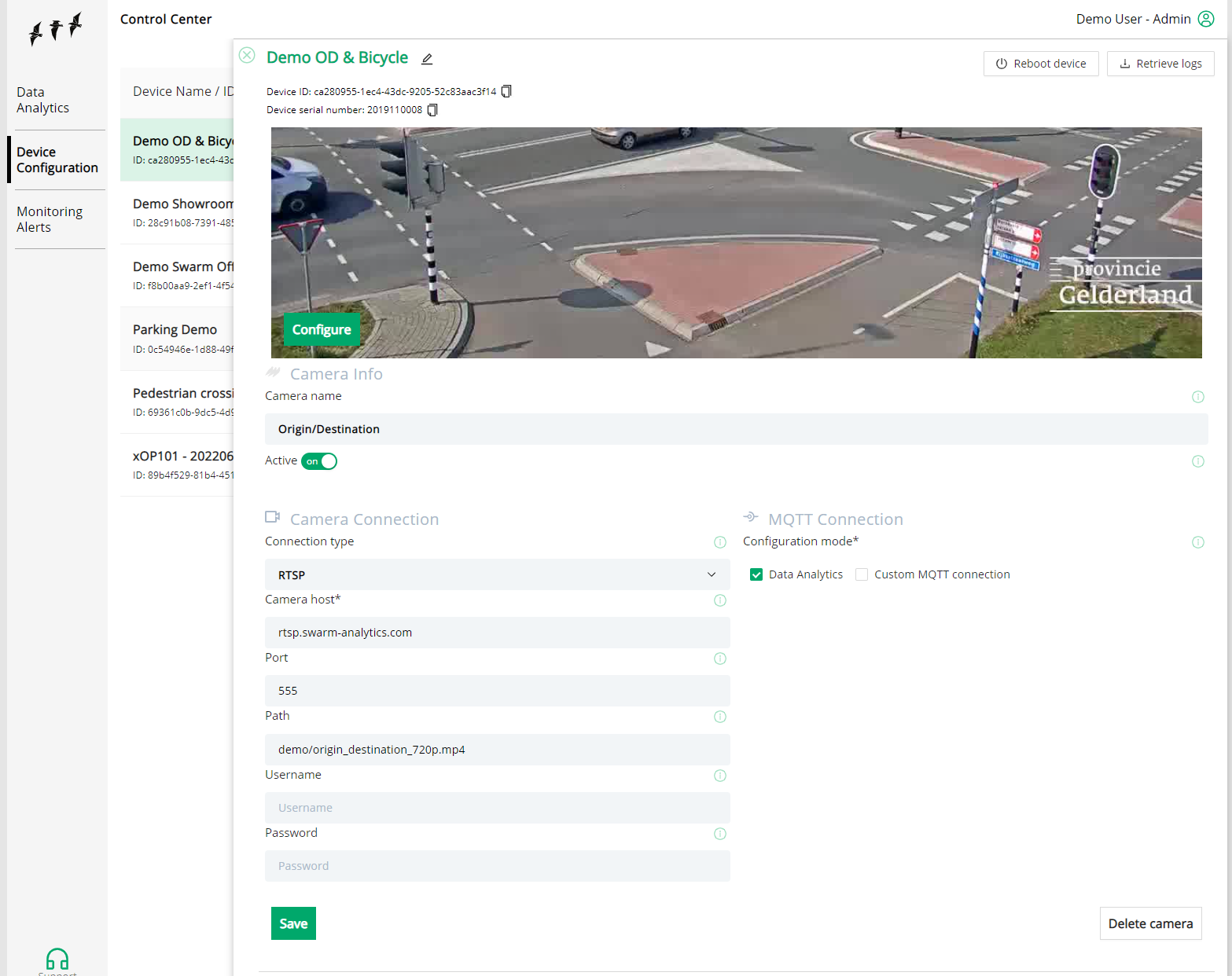Click Configure on the camera preview
The image size is (1232, 976).
[x=322, y=329]
